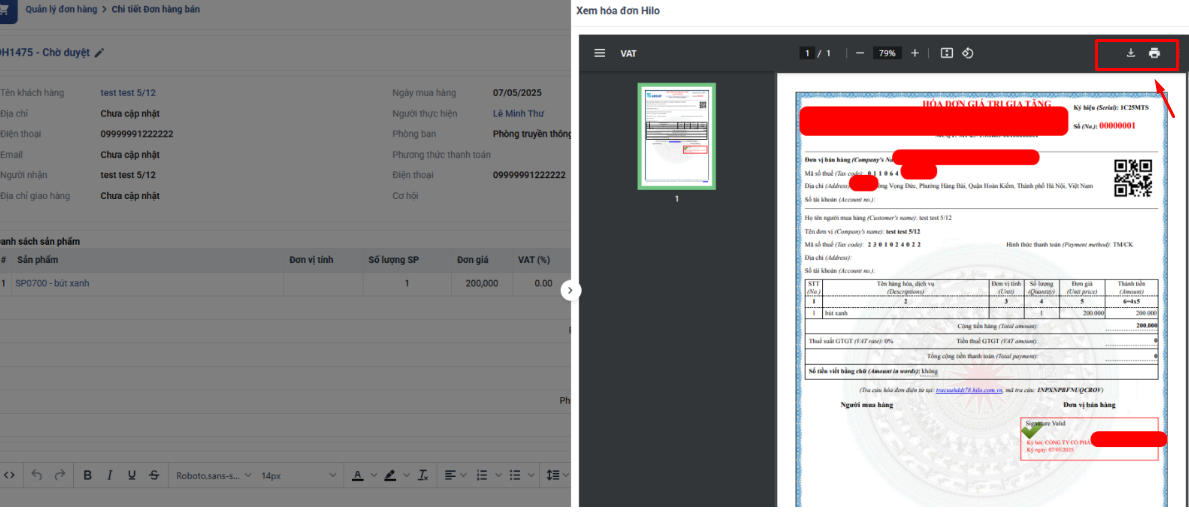Rotate the PDF counterclockwise
1189x514 pixels.
tap(968, 53)
